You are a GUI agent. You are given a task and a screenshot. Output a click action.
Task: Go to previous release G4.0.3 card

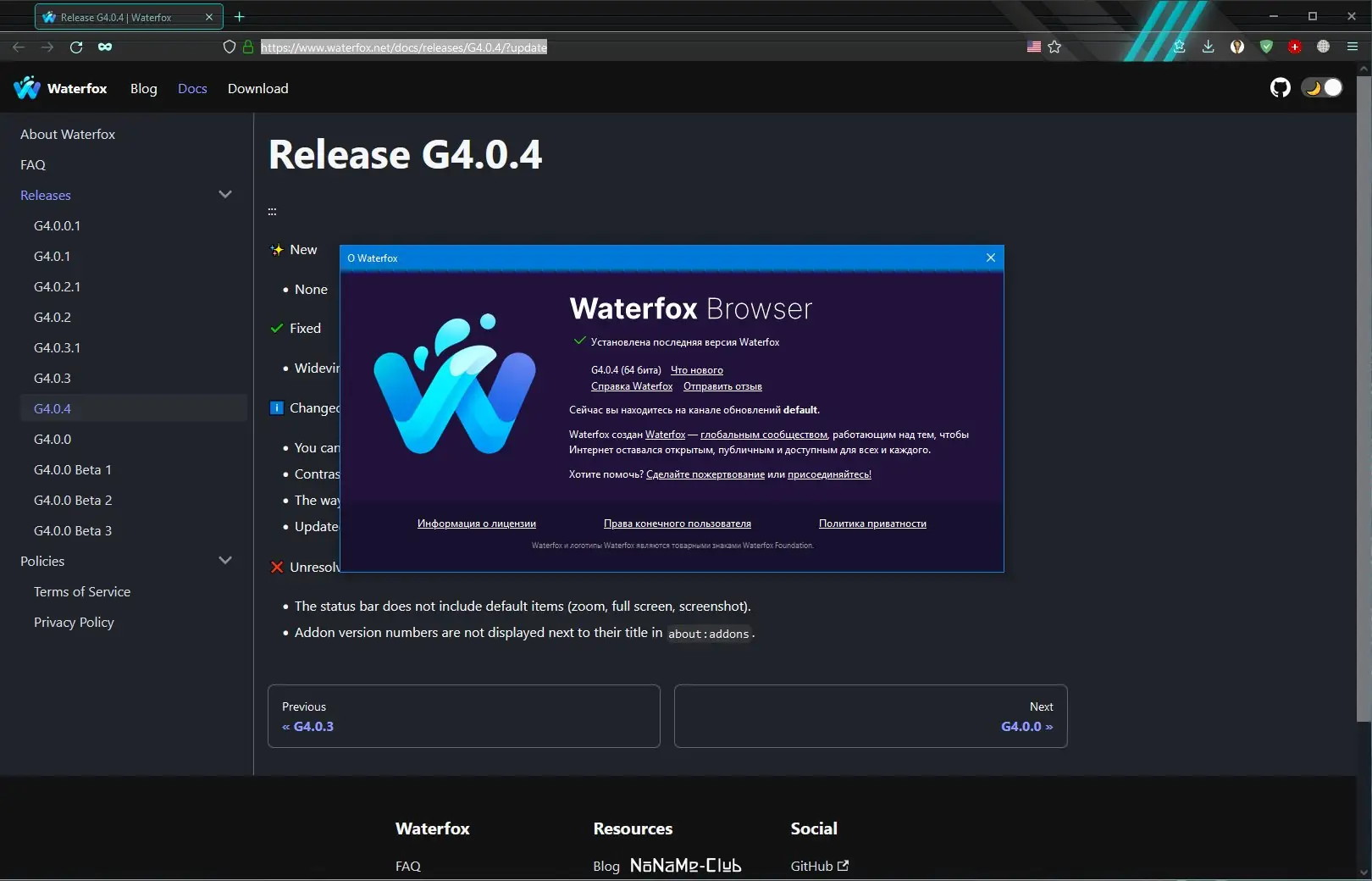pos(464,716)
